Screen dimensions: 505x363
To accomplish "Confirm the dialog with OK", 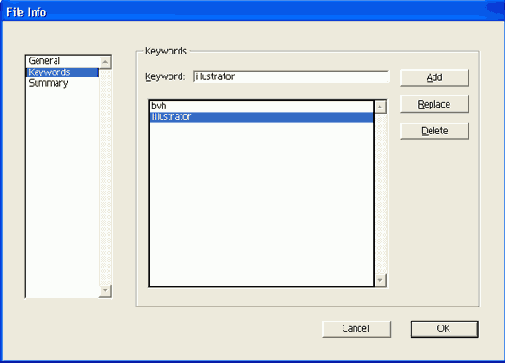I will pos(444,329).
